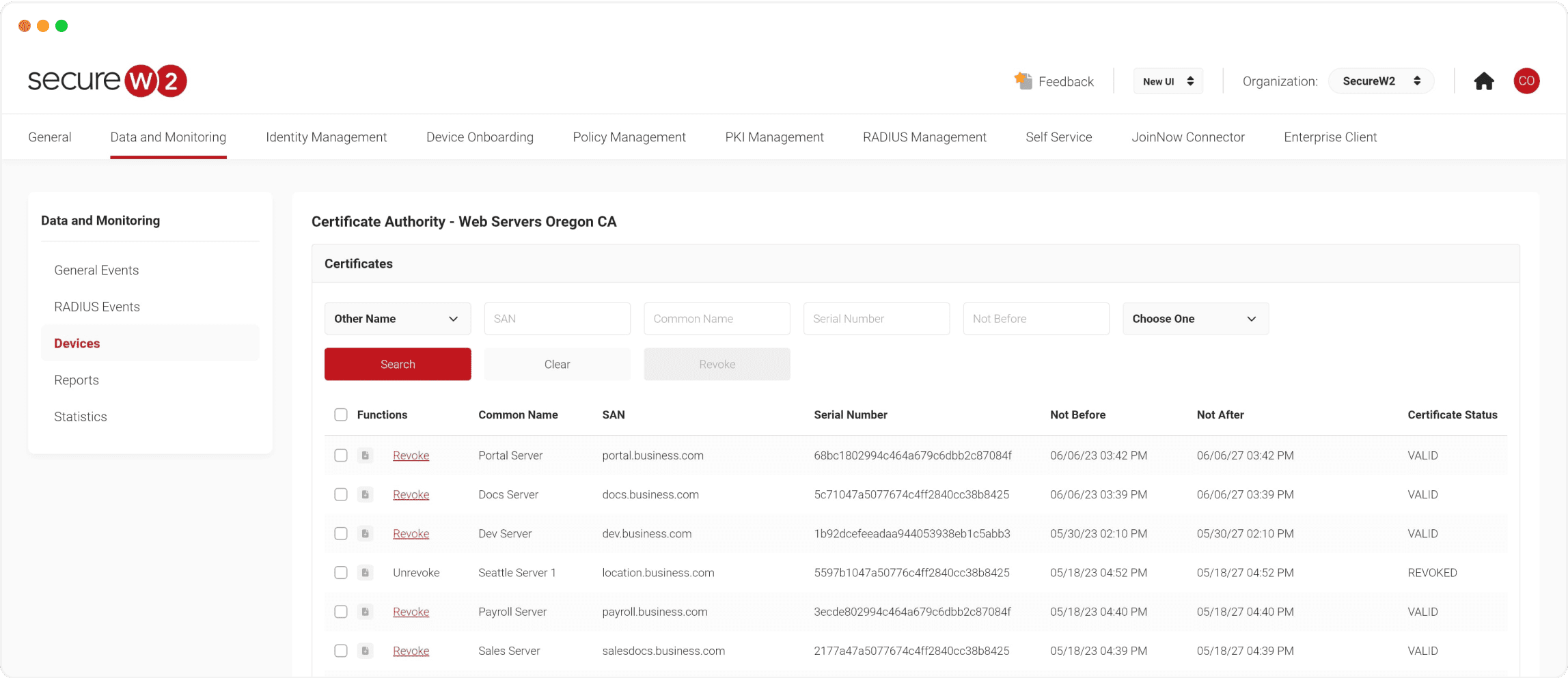Click the Feedback link text
Image resolution: width=1568 pixels, height=678 pixels.
click(x=1066, y=81)
